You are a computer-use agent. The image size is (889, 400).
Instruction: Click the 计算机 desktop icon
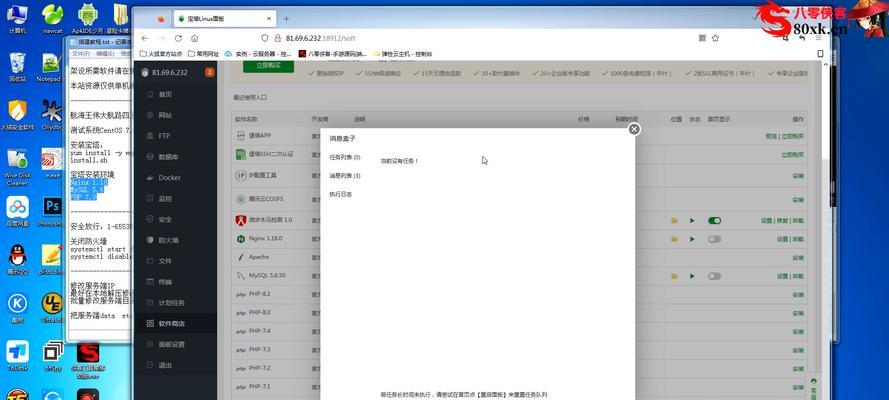tap(18, 18)
